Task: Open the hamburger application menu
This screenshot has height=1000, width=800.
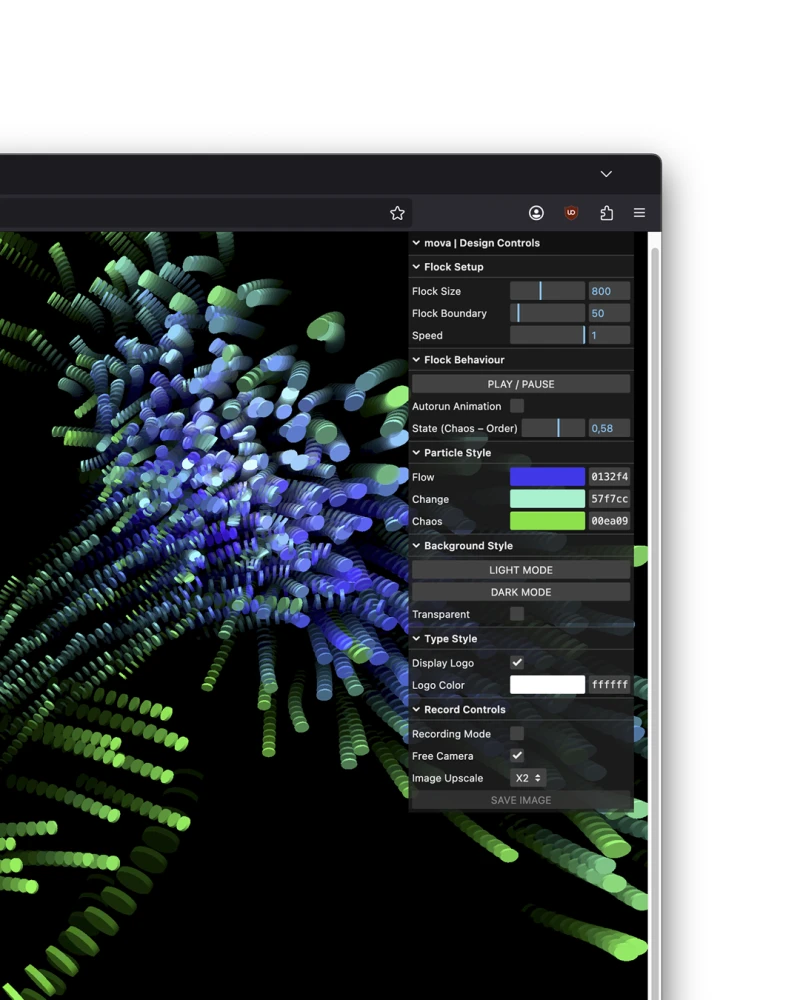Action: [639, 213]
